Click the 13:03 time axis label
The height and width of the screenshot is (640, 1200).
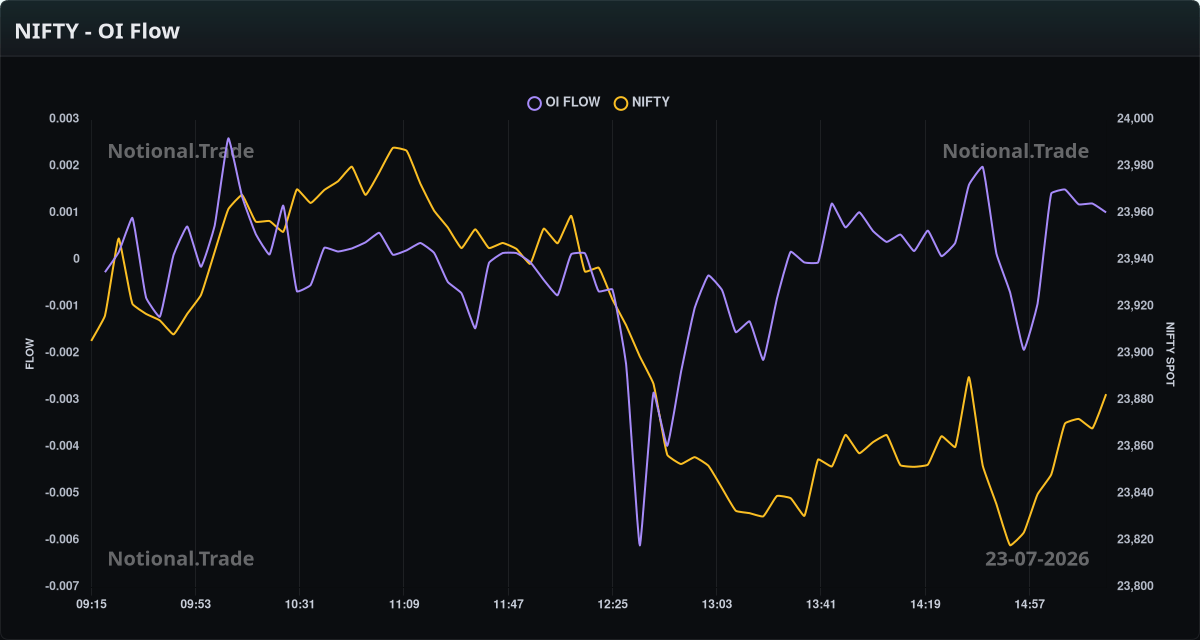click(x=716, y=604)
